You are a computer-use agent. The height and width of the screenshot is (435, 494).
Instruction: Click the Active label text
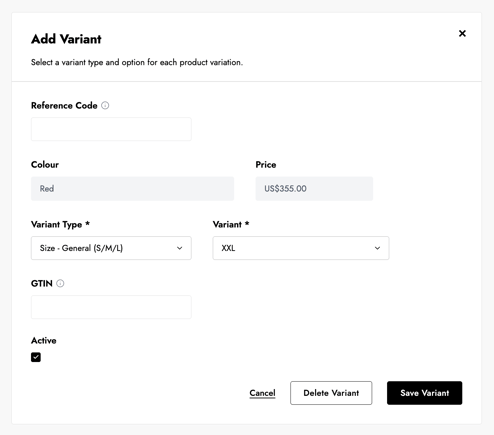[44, 340]
